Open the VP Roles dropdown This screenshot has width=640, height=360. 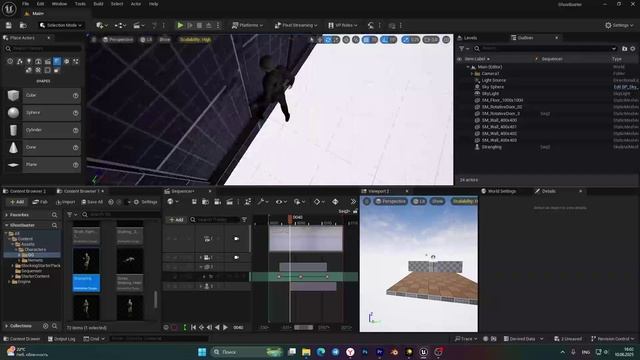pyautogui.click(x=343, y=25)
